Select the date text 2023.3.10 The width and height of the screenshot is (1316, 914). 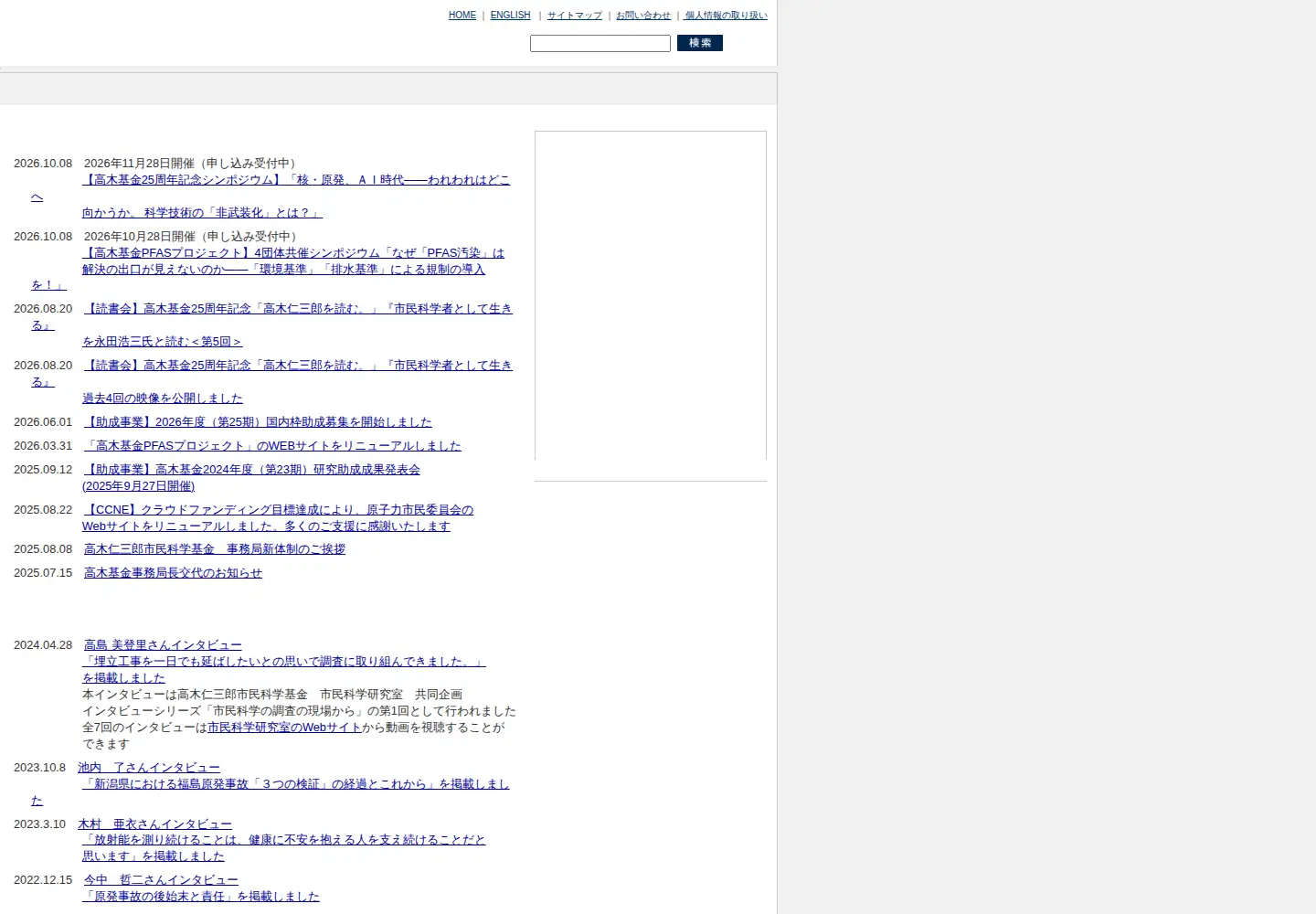(x=39, y=824)
